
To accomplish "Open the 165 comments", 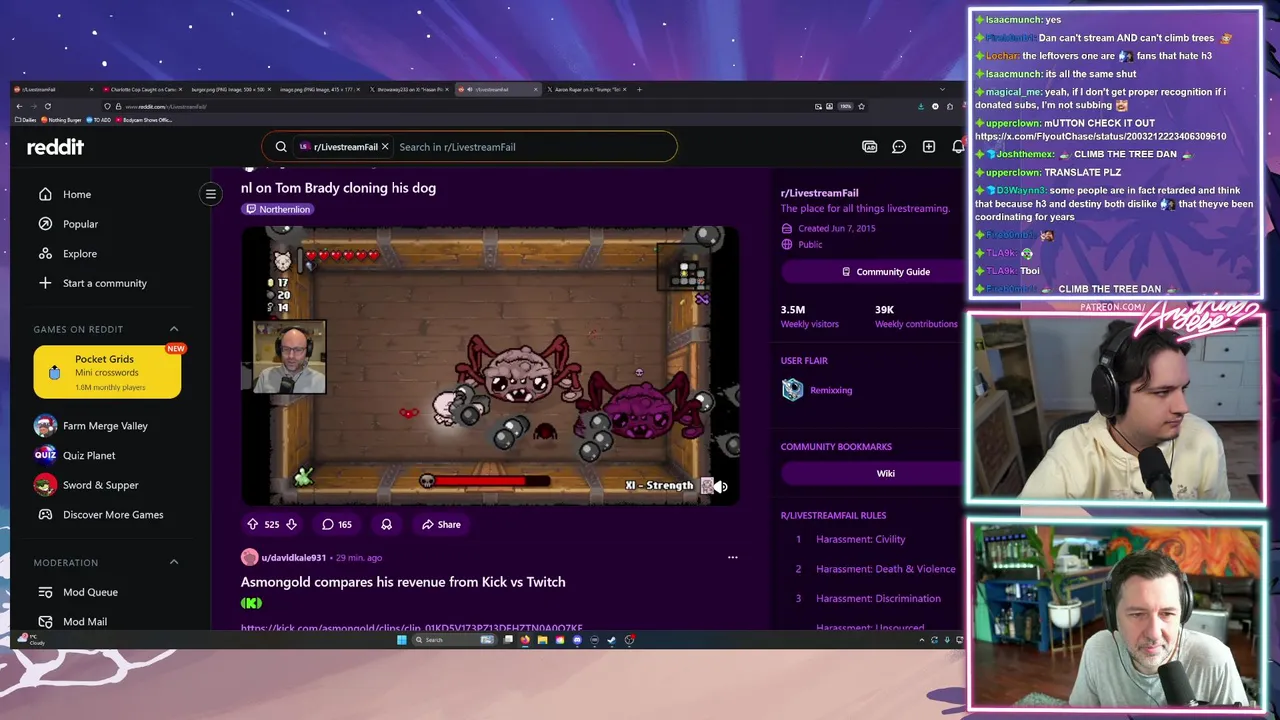I will click(x=336, y=524).
